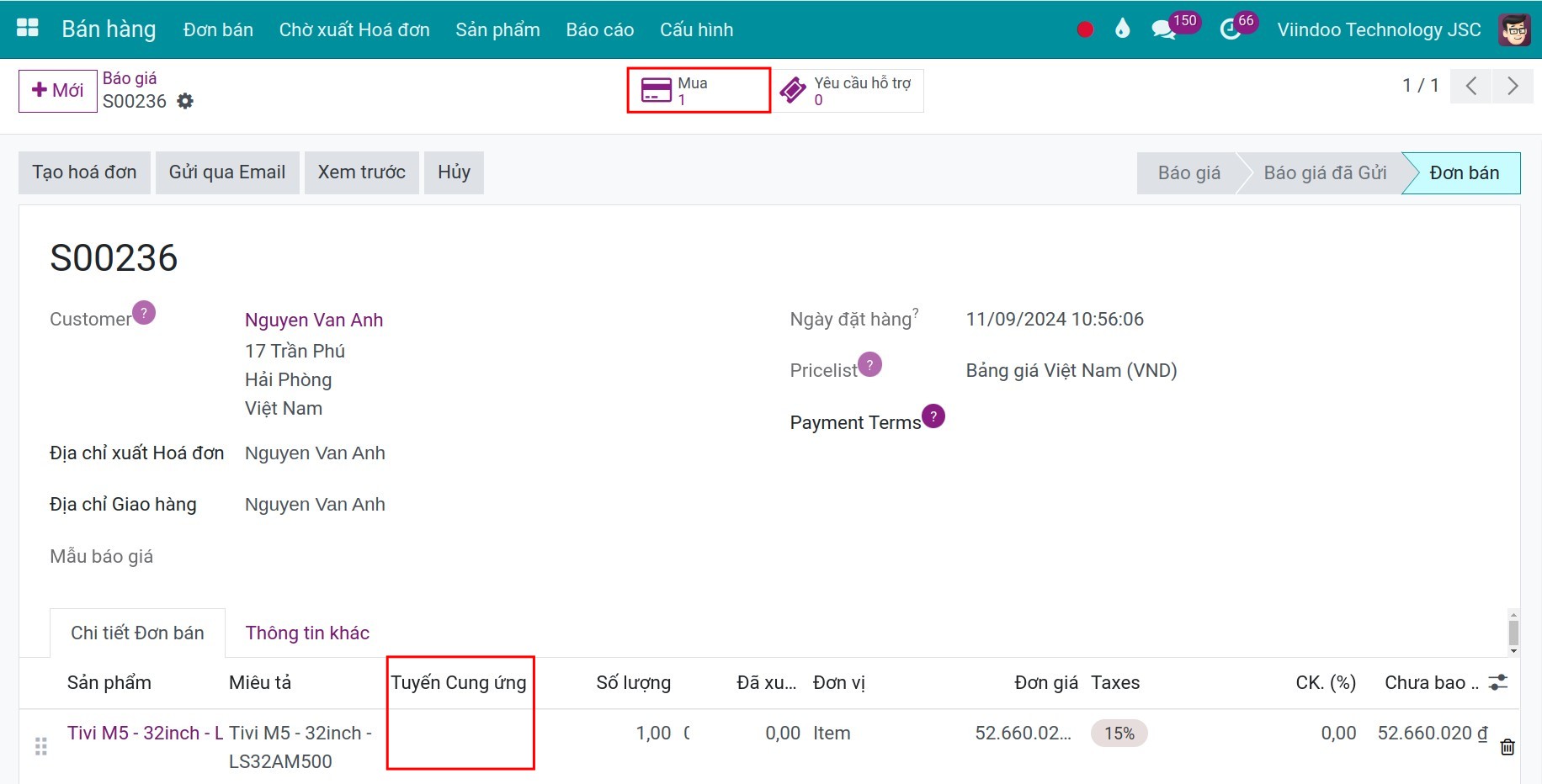The width and height of the screenshot is (1542, 784).
Task: Open customer link Nguyen Van Anh
Action: 314,320
